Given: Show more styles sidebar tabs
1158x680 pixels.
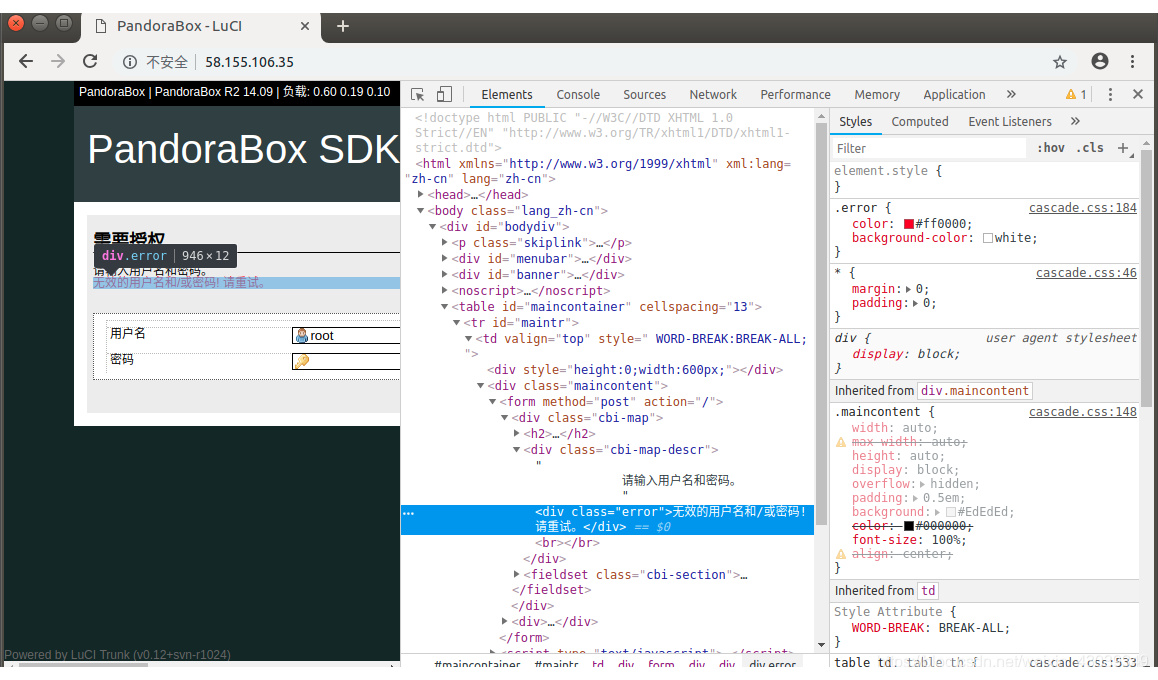Looking at the screenshot, I should pyautogui.click(x=1075, y=122).
